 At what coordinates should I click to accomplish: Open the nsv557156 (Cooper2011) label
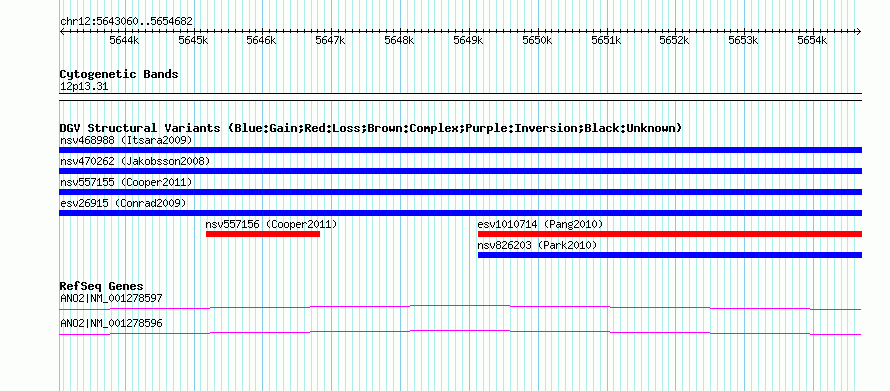(x=271, y=224)
